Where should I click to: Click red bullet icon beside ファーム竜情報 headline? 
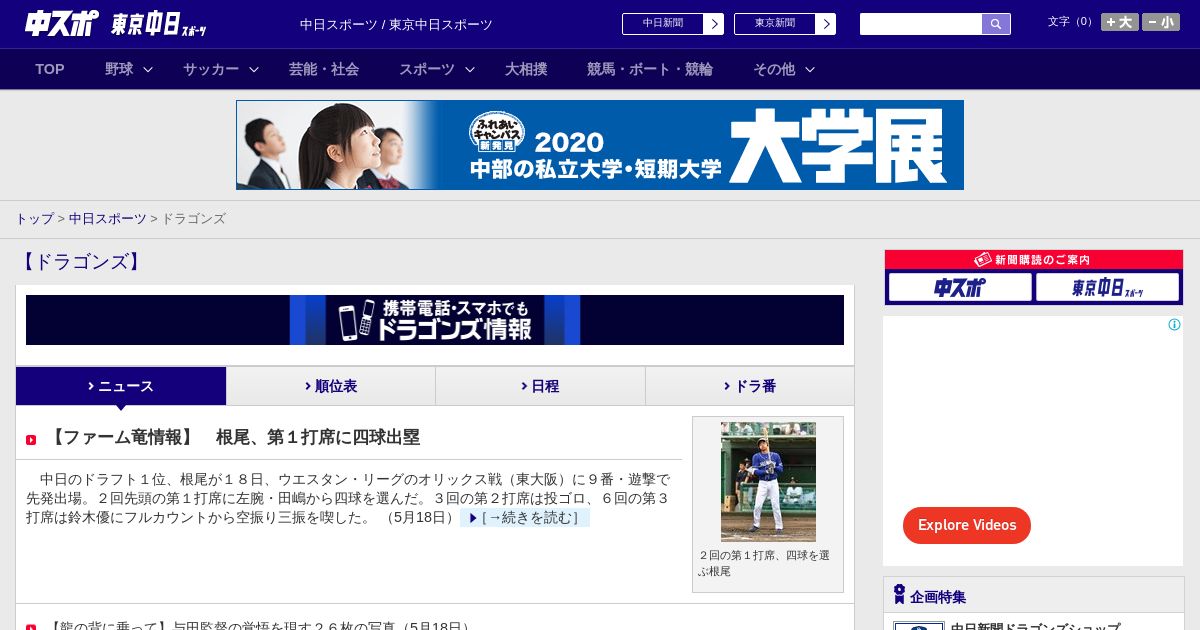pyautogui.click(x=31, y=440)
